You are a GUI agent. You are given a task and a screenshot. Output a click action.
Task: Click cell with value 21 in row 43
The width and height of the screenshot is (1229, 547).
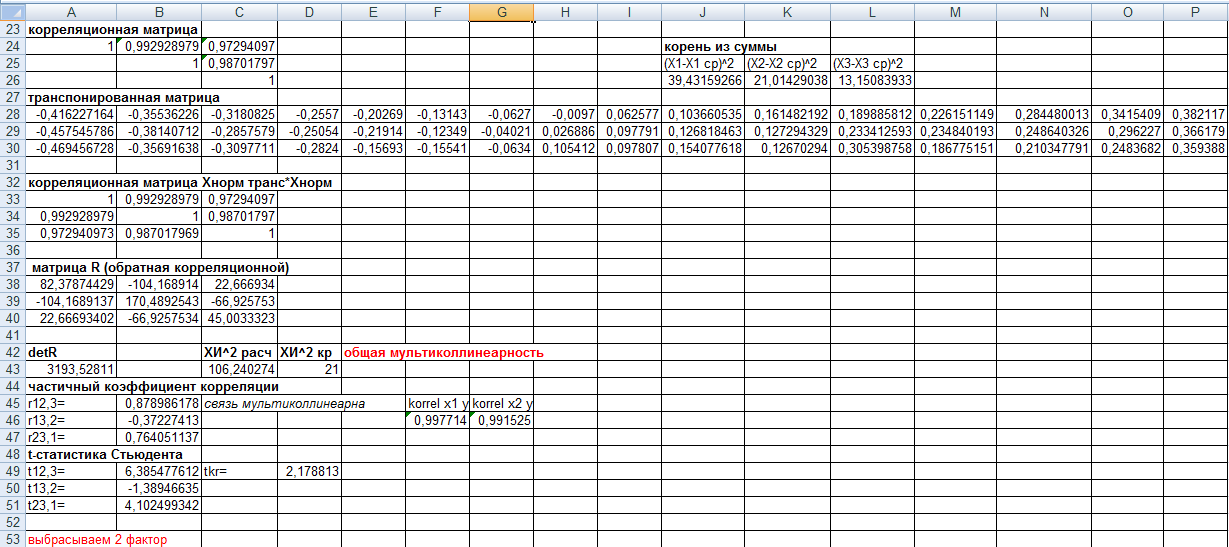point(310,370)
